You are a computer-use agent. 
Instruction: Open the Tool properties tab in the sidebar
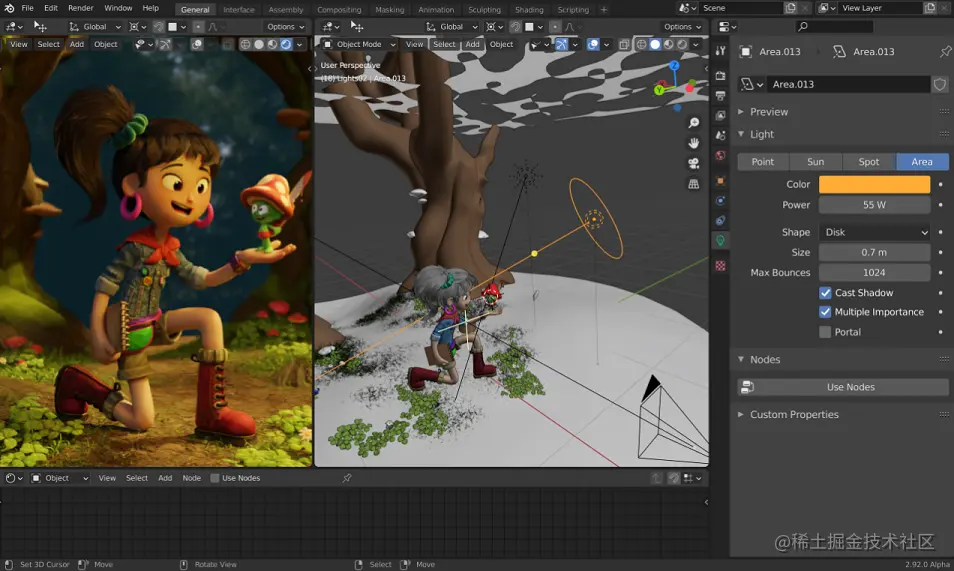720,51
